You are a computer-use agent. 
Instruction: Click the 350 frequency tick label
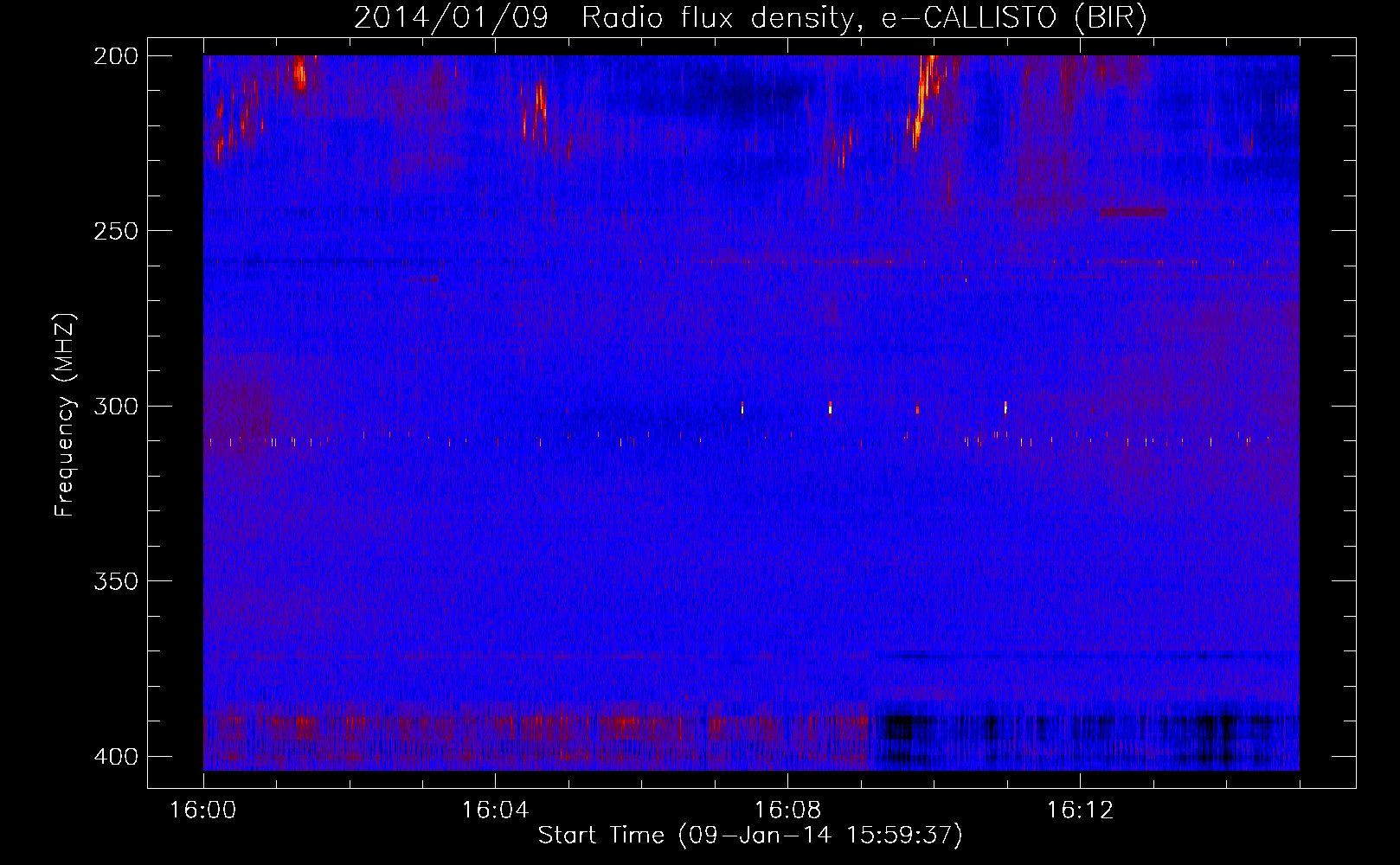point(115,581)
